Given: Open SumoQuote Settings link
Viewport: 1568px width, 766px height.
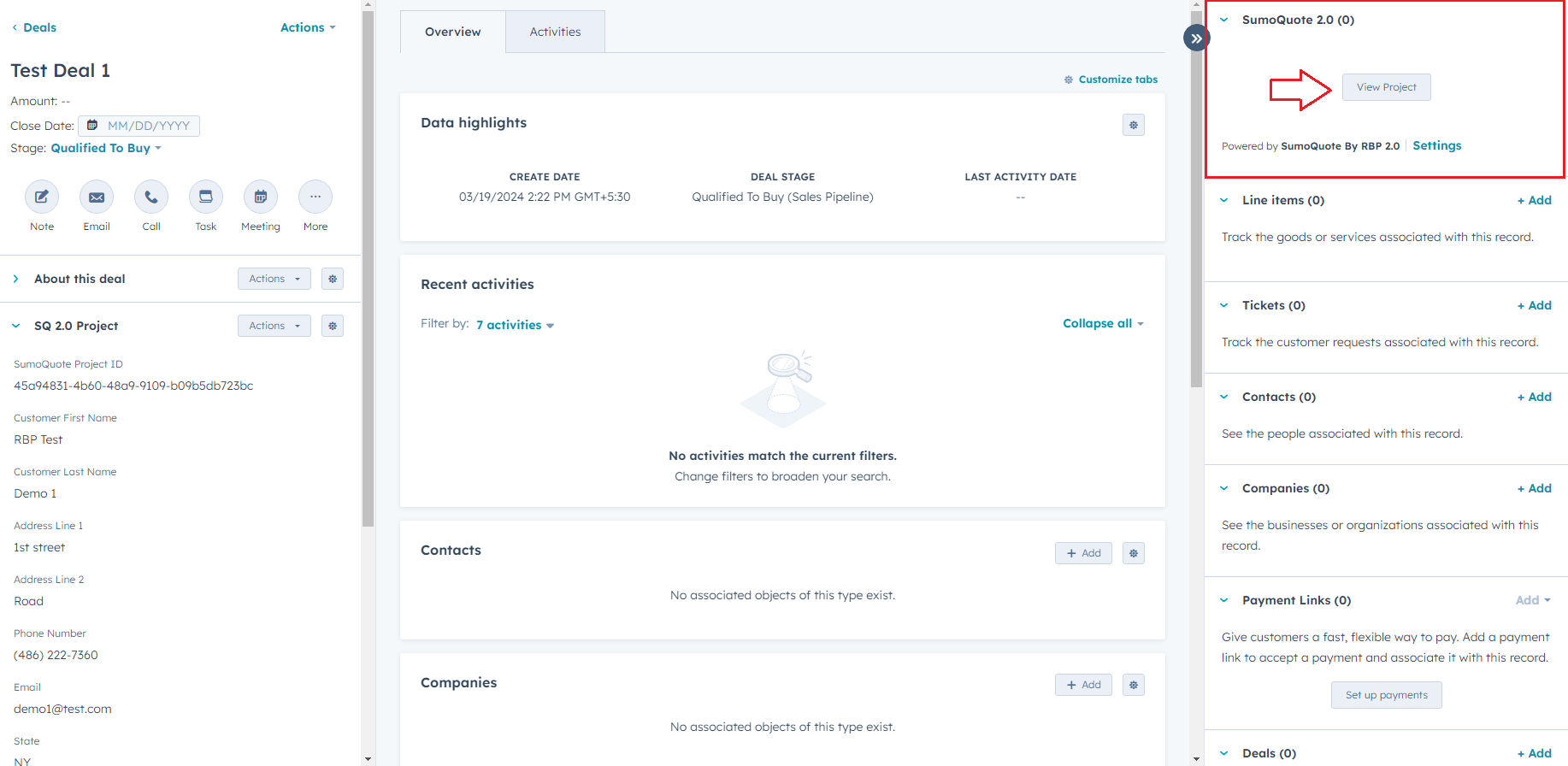Looking at the screenshot, I should pos(1437,145).
